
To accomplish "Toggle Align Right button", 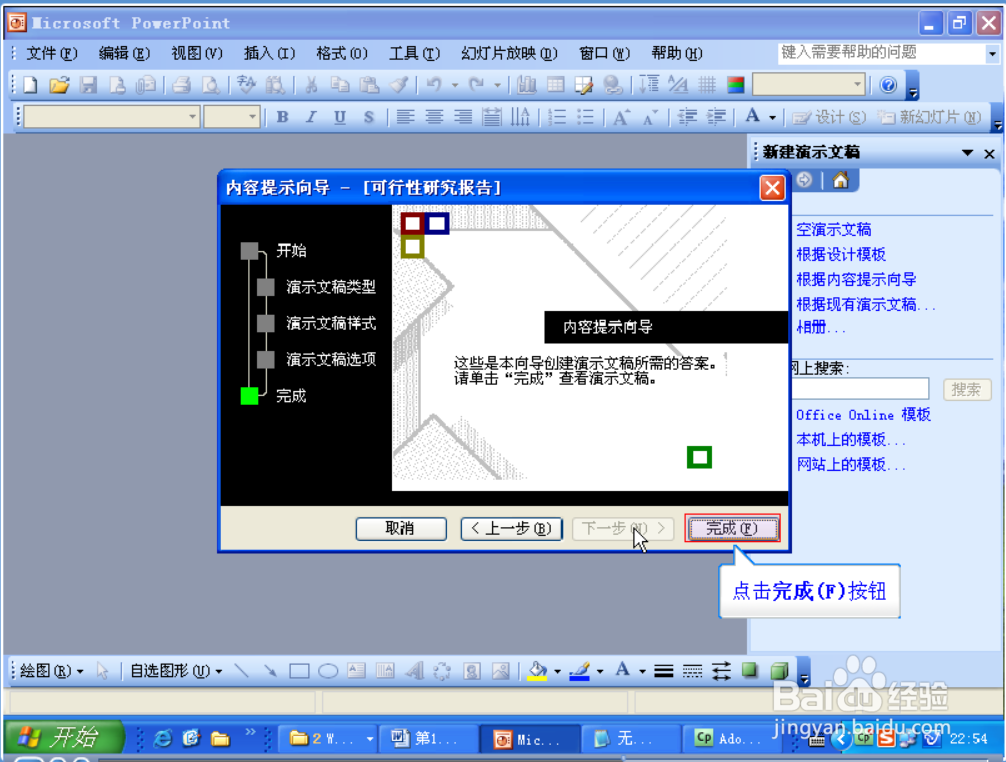I will [463, 117].
